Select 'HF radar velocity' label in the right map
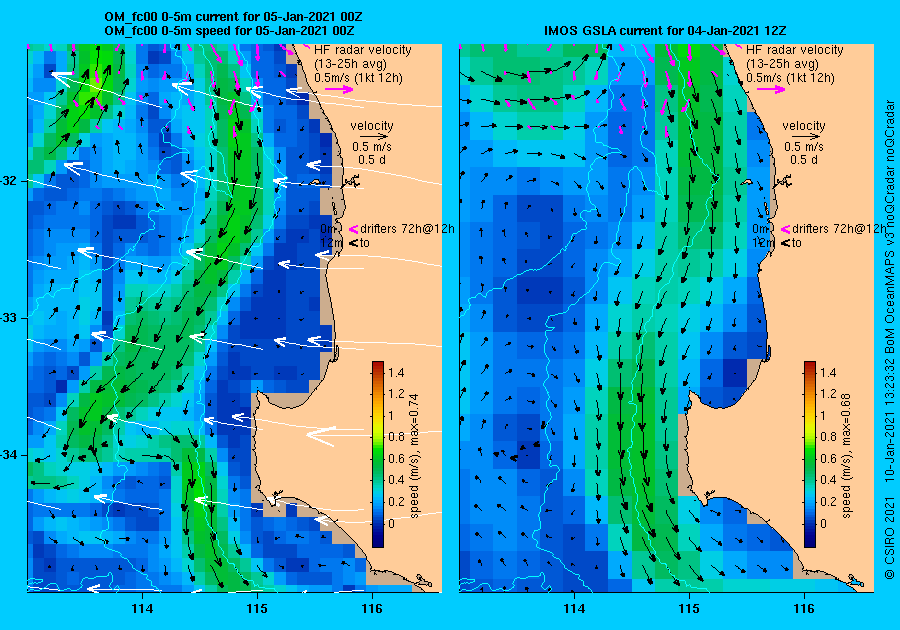The width and height of the screenshot is (900, 630). click(x=794, y=50)
